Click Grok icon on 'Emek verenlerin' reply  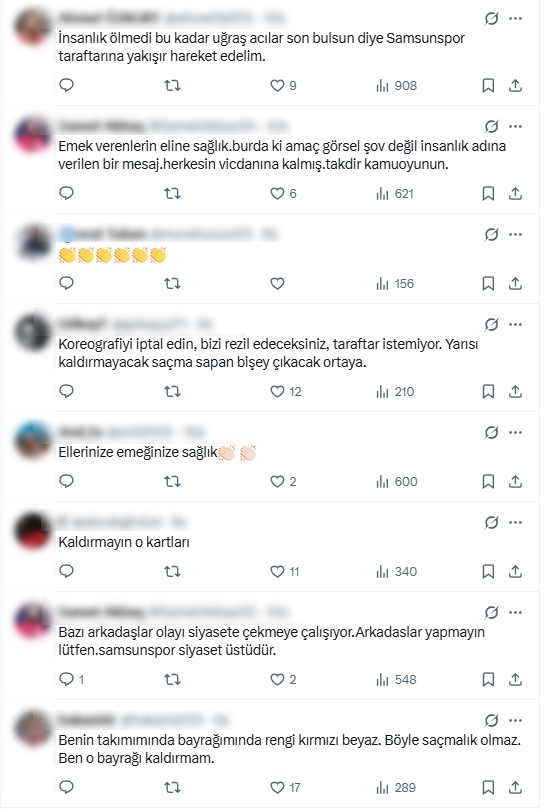coord(492,126)
